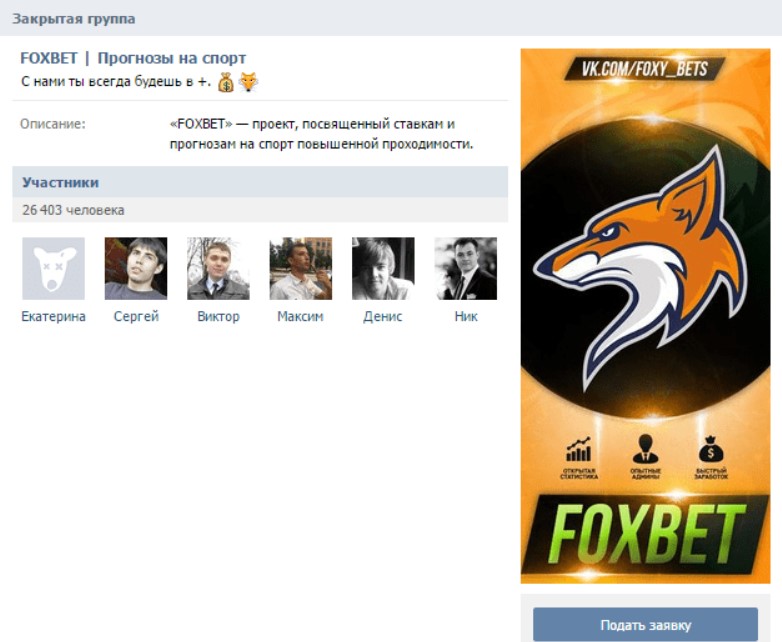Click the Подать заявку button

pos(645,625)
